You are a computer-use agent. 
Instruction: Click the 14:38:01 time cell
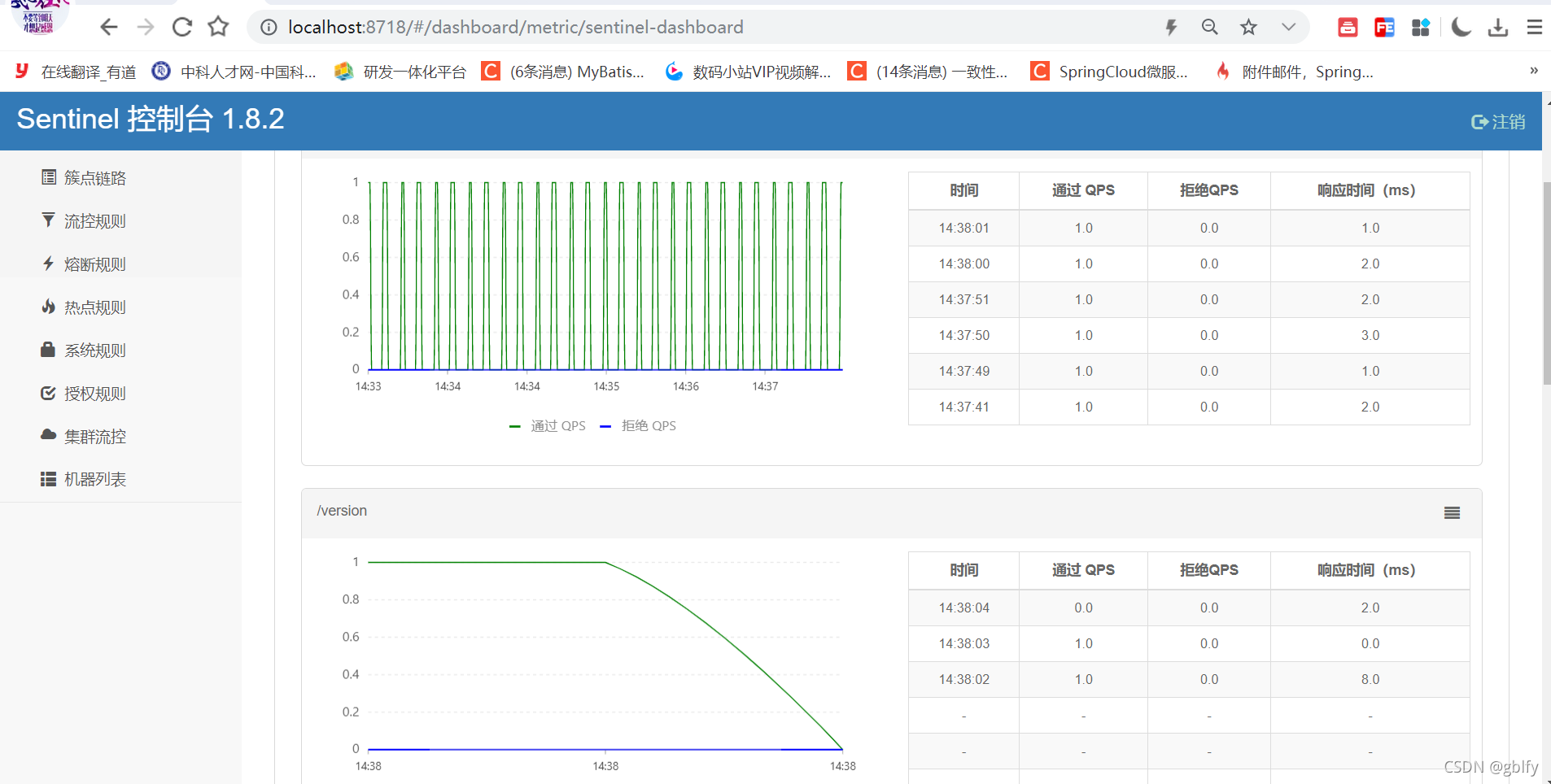coord(964,229)
